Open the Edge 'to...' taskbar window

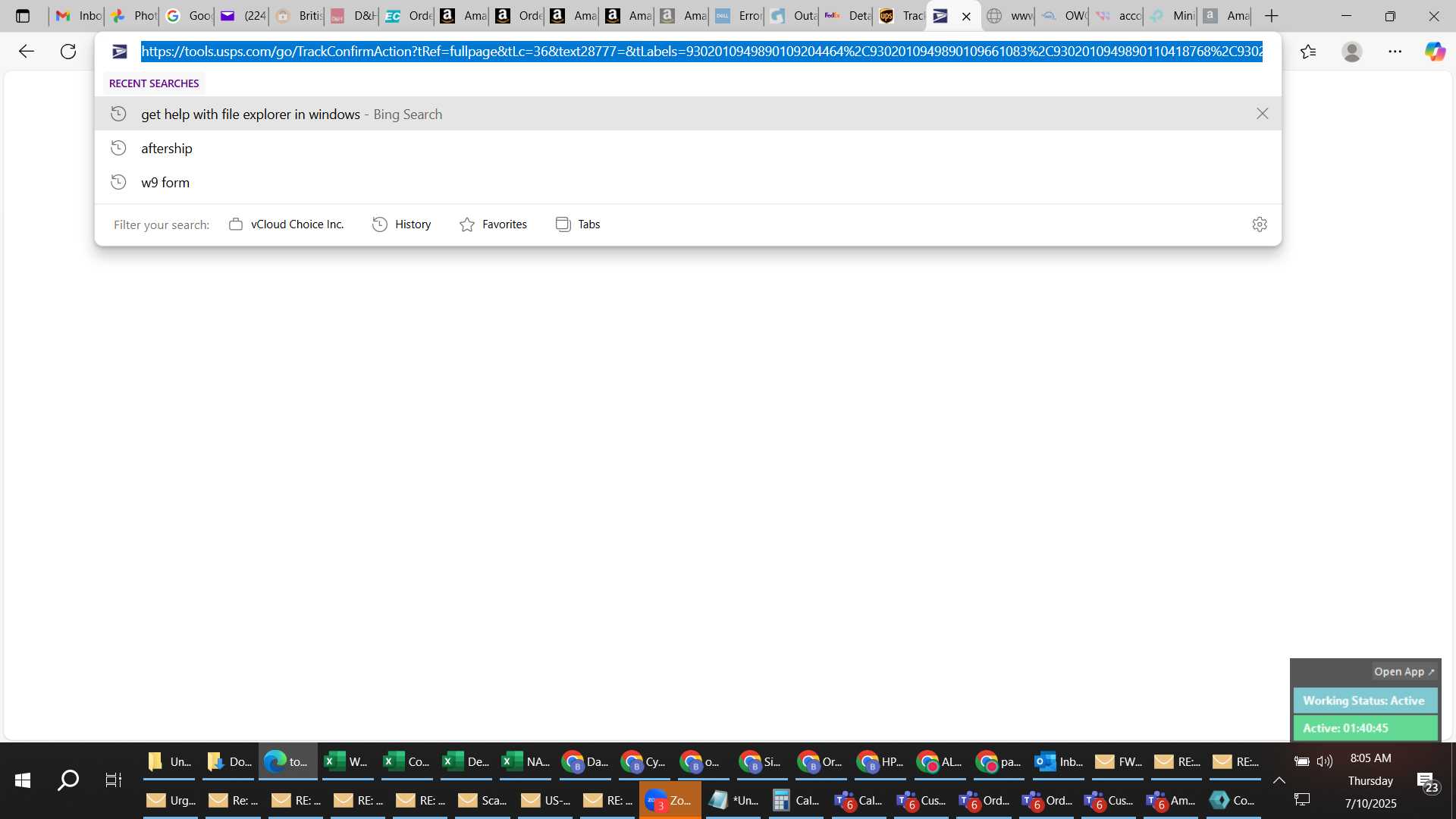coord(287,762)
